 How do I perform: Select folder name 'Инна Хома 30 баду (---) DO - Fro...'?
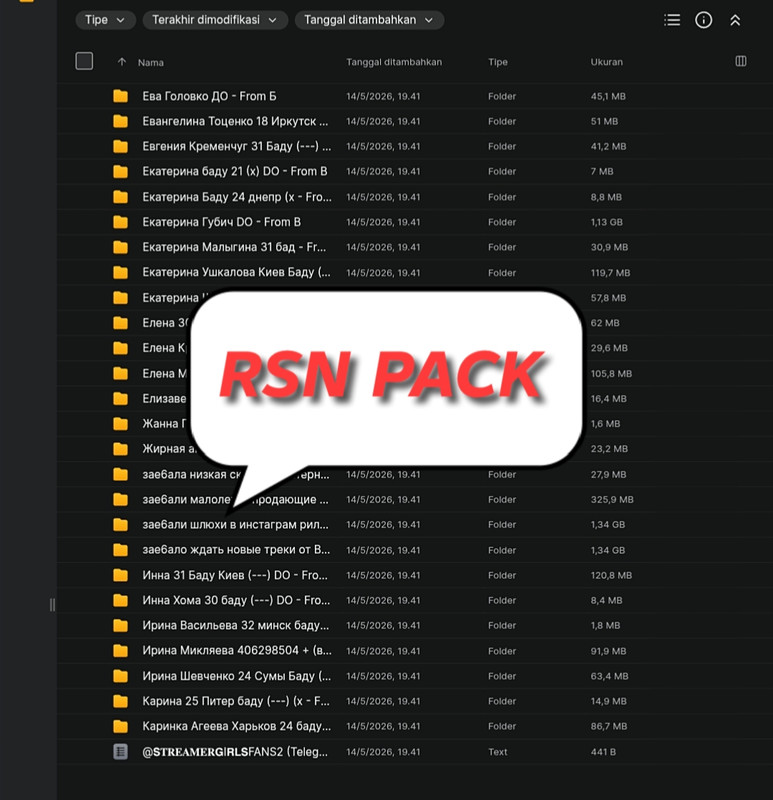pyautogui.click(x=236, y=600)
